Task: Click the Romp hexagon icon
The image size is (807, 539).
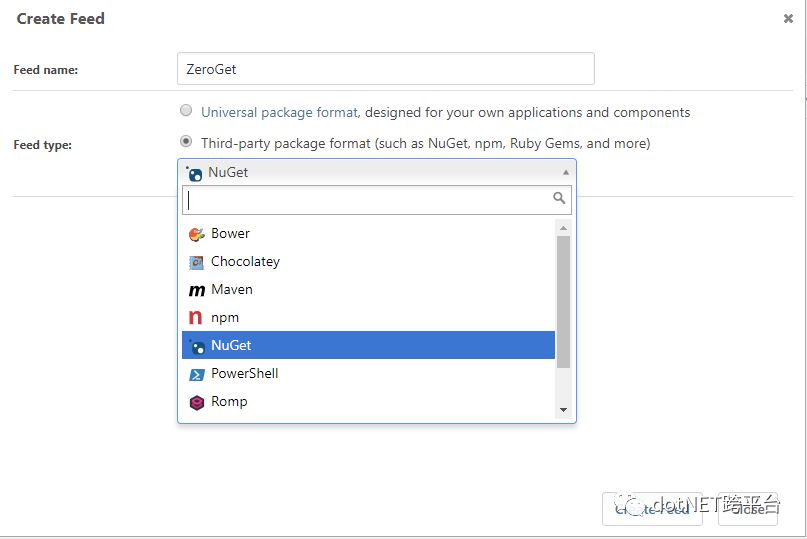Action: 197,402
